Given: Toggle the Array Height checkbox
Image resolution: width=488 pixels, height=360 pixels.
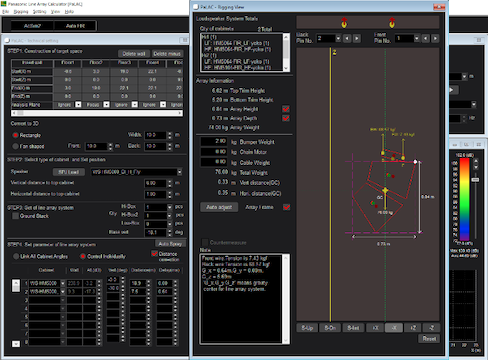Looking at the screenshot, I should click(286, 109).
